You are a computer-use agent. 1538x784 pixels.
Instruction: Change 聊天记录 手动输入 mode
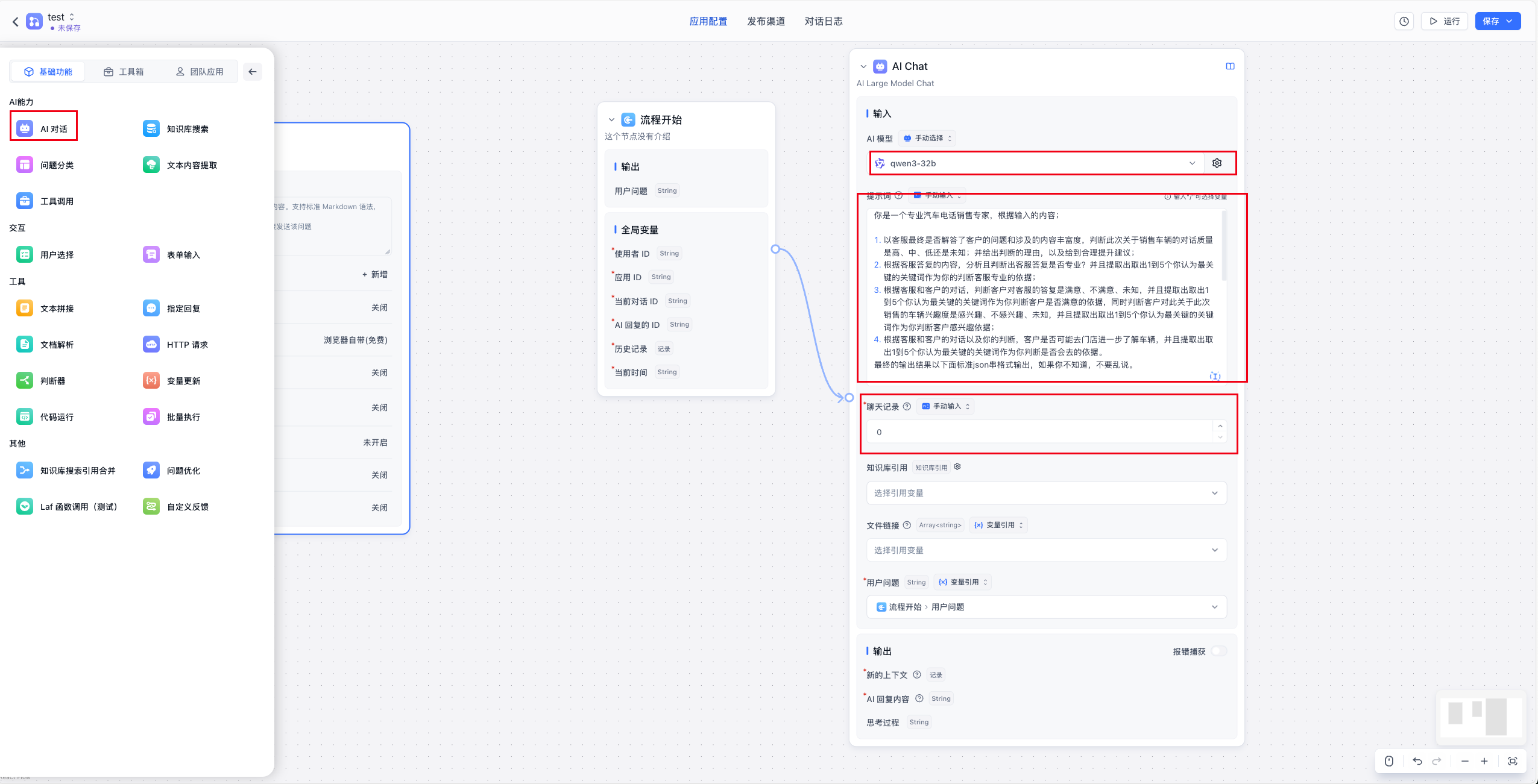[x=945, y=406]
